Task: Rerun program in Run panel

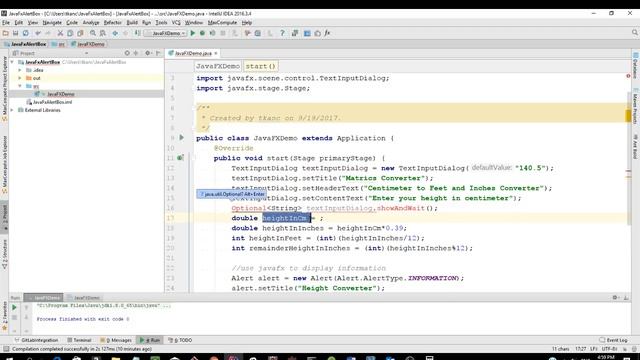Action: coord(14,307)
